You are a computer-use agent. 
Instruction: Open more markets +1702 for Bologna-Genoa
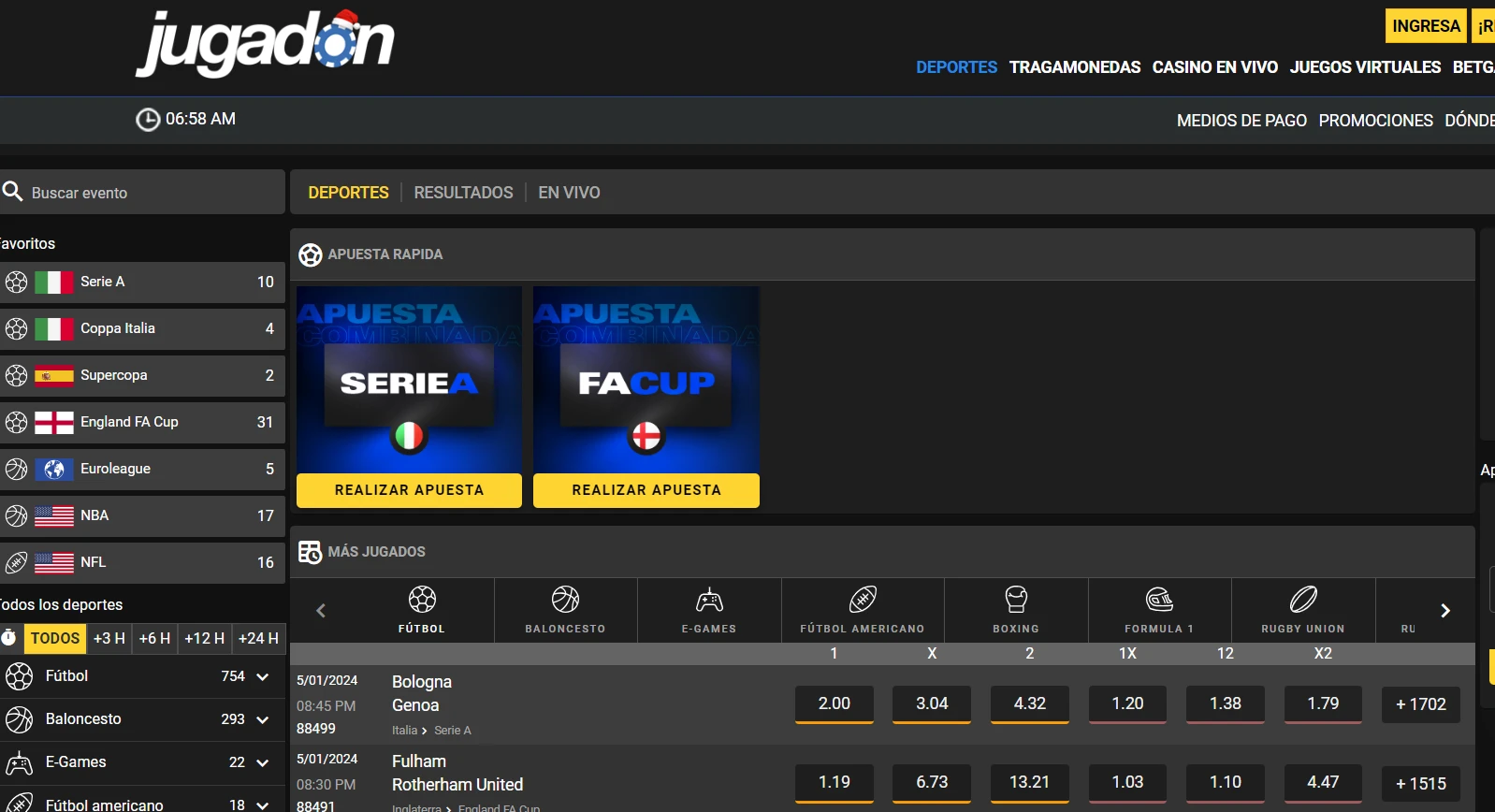pyautogui.click(x=1421, y=704)
